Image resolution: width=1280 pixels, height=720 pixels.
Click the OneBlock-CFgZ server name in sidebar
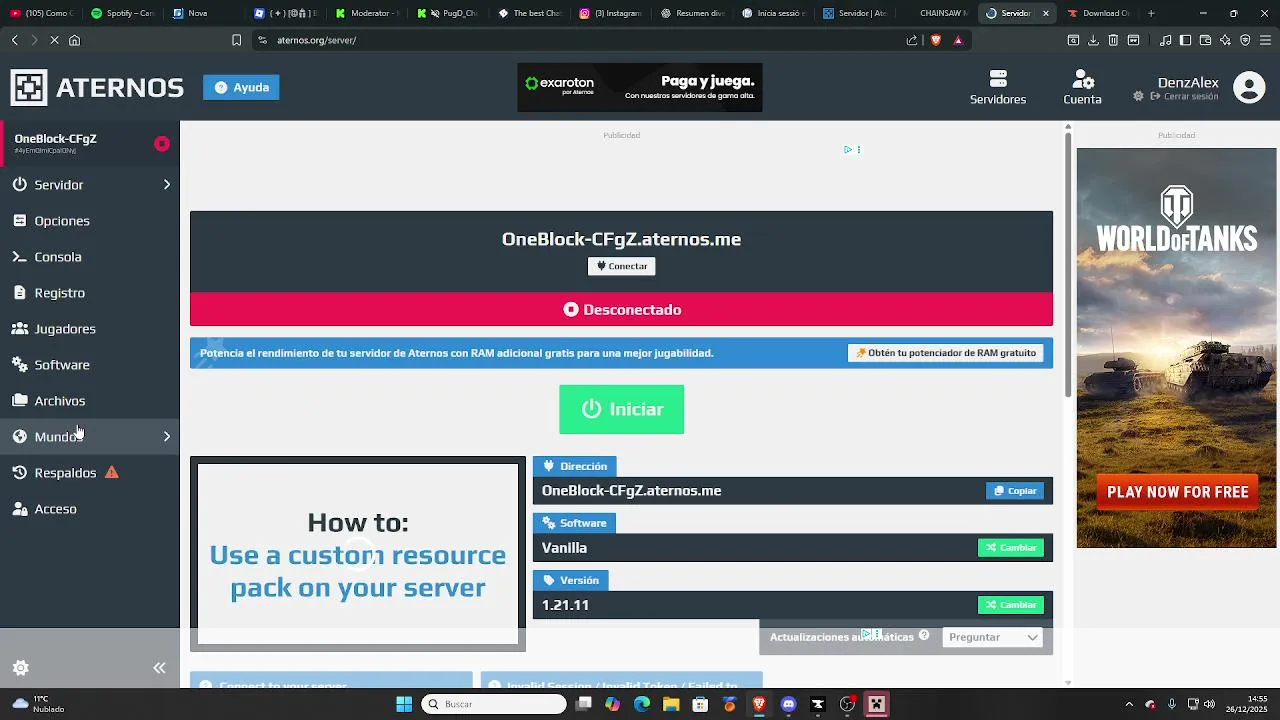click(x=55, y=138)
